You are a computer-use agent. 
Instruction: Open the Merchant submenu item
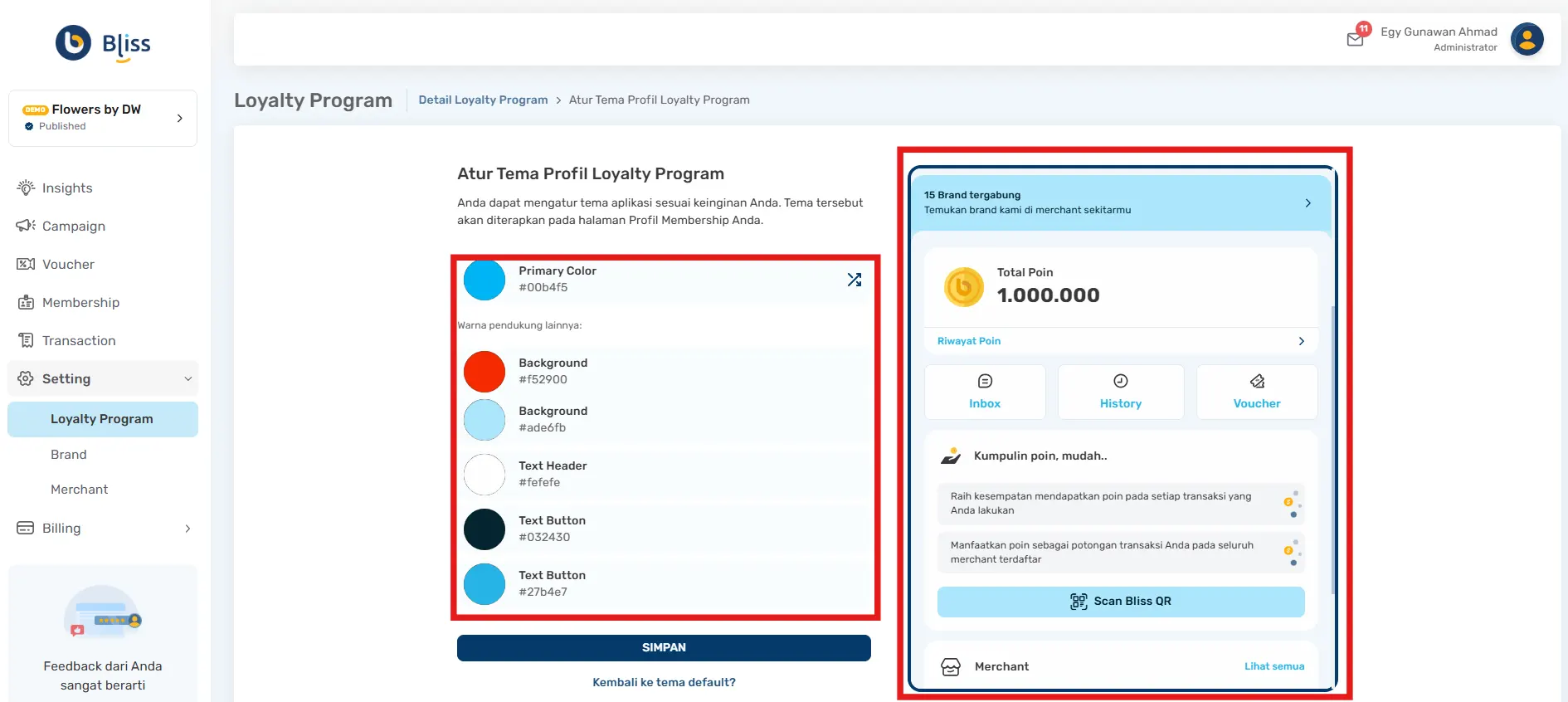pyautogui.click(x=79, y=490)
